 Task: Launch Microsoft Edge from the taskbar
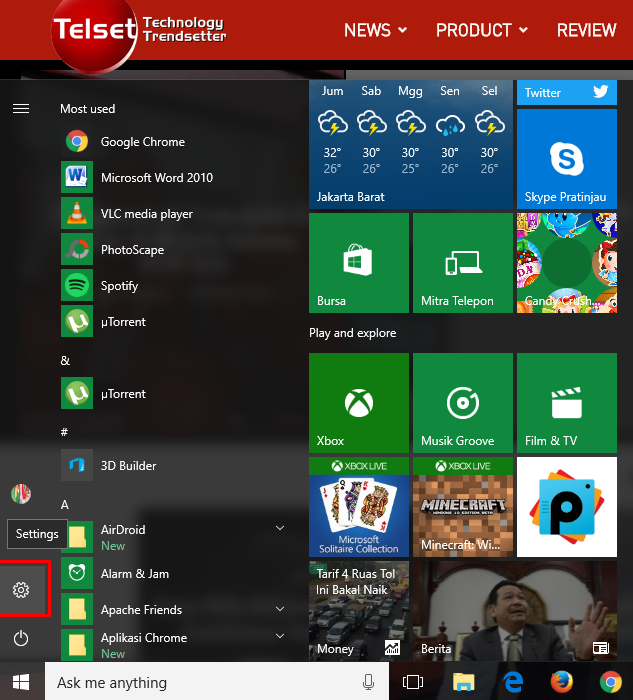[x=513, y=682]
